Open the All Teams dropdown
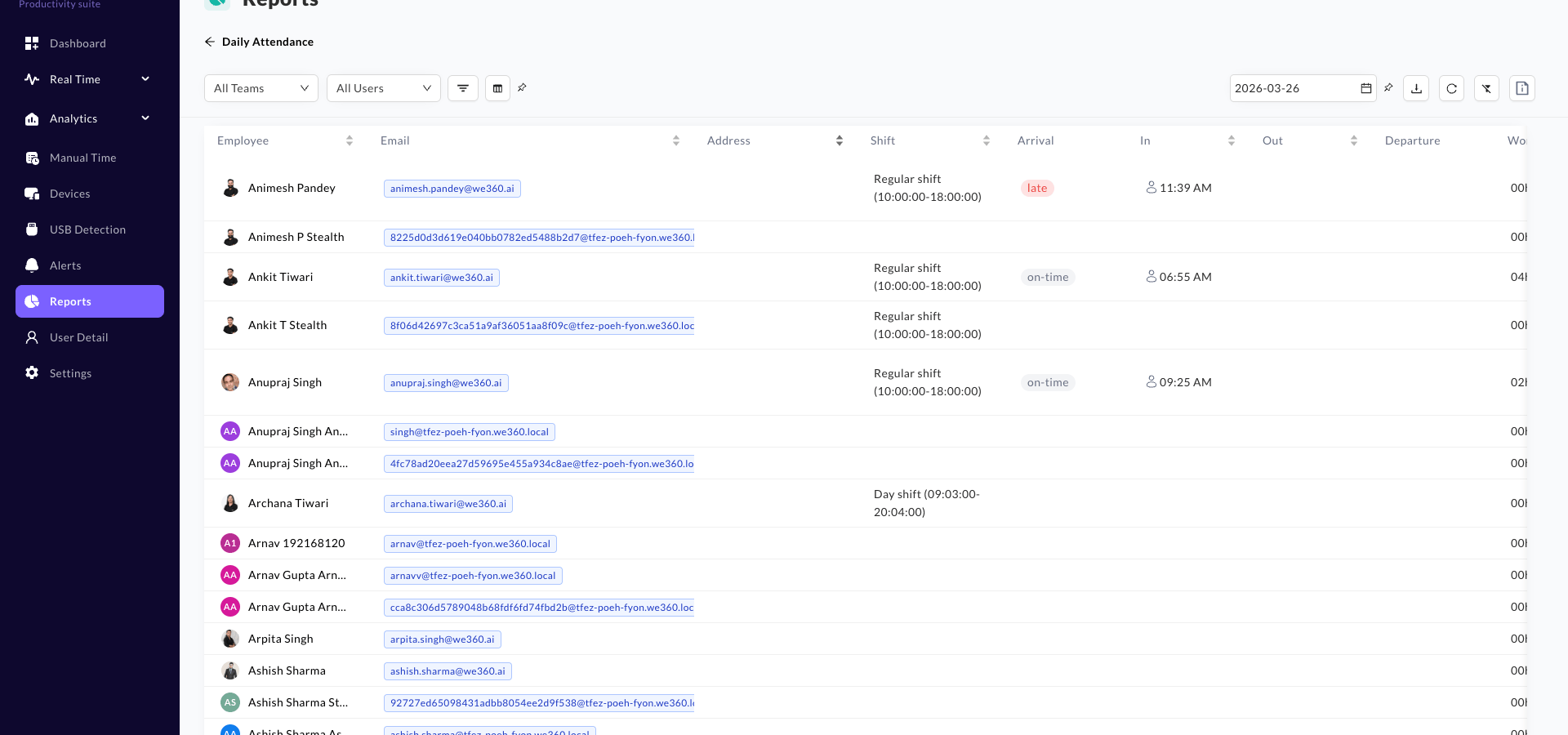Screen dimensions: 1568x735 [x=261, y=88]
